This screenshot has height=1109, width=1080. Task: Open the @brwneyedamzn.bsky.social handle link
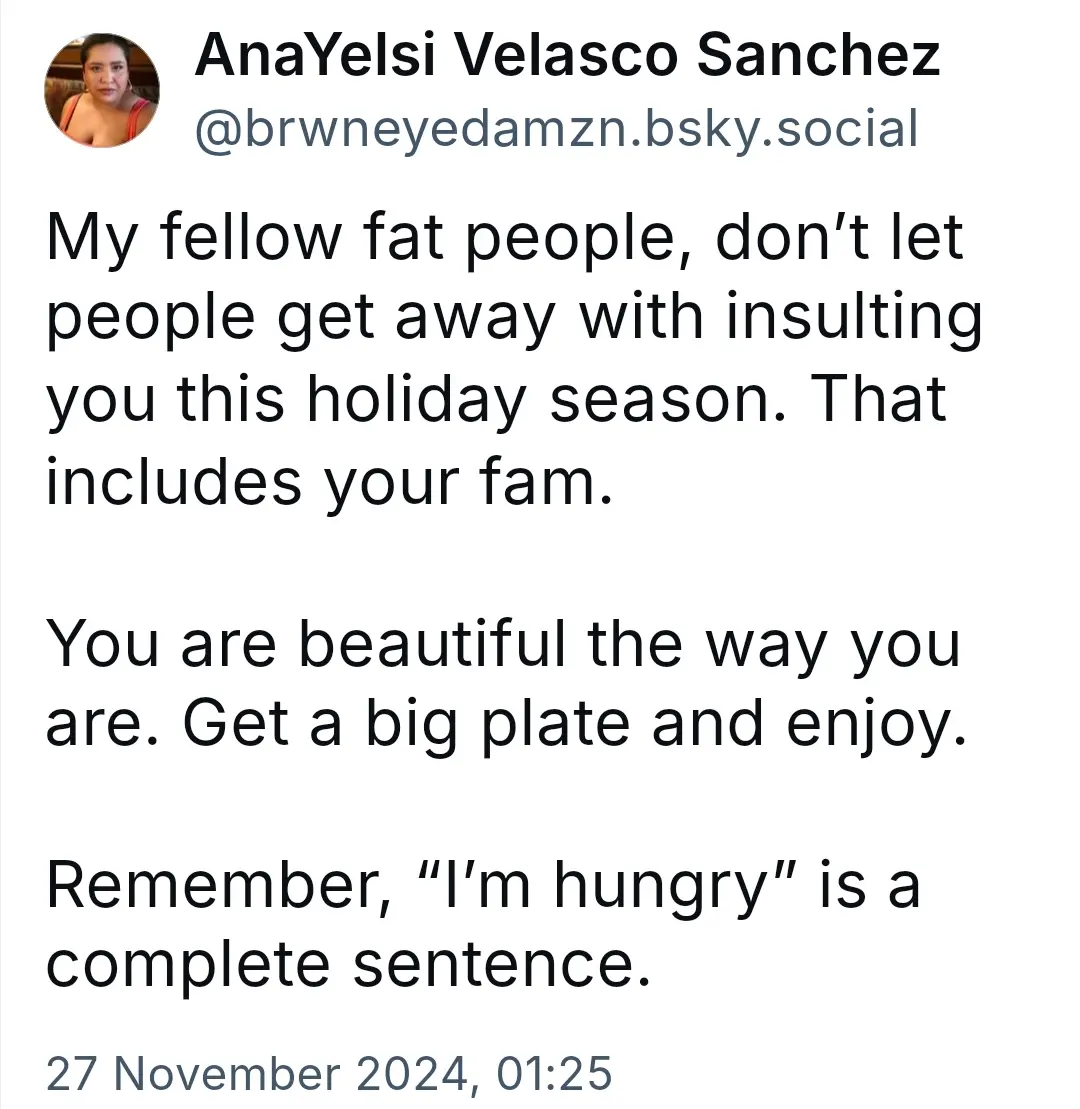pos(556,129)
